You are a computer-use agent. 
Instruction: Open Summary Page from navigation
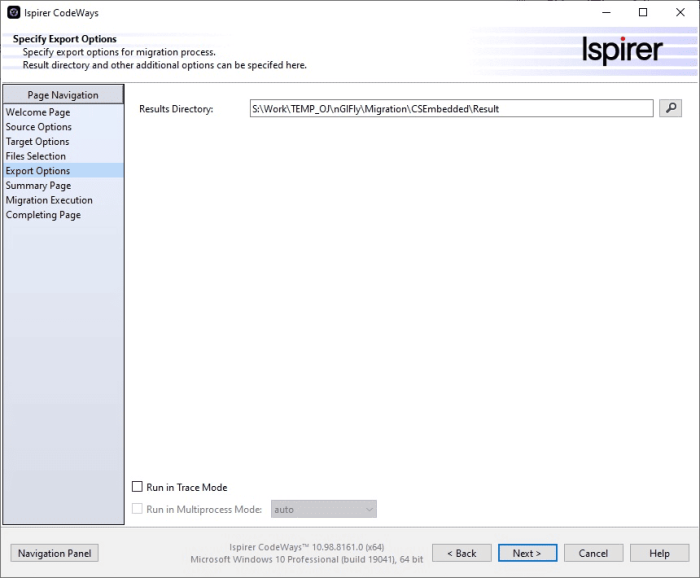(x=38, y=186)
